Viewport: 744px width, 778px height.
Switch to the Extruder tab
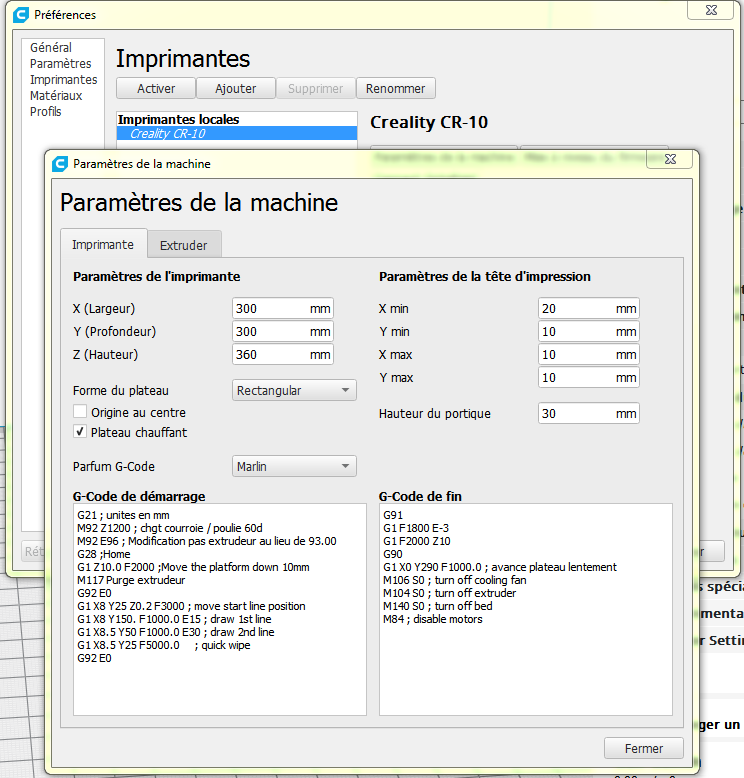pos(184,245)
